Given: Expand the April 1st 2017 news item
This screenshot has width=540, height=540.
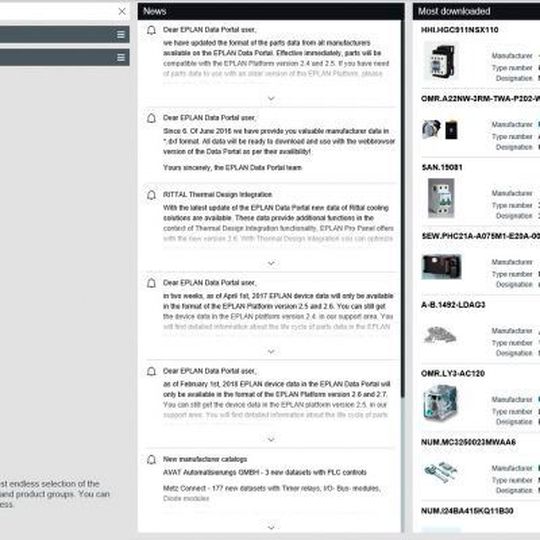Looking at the screenshot, I should (x=271, y=352).
